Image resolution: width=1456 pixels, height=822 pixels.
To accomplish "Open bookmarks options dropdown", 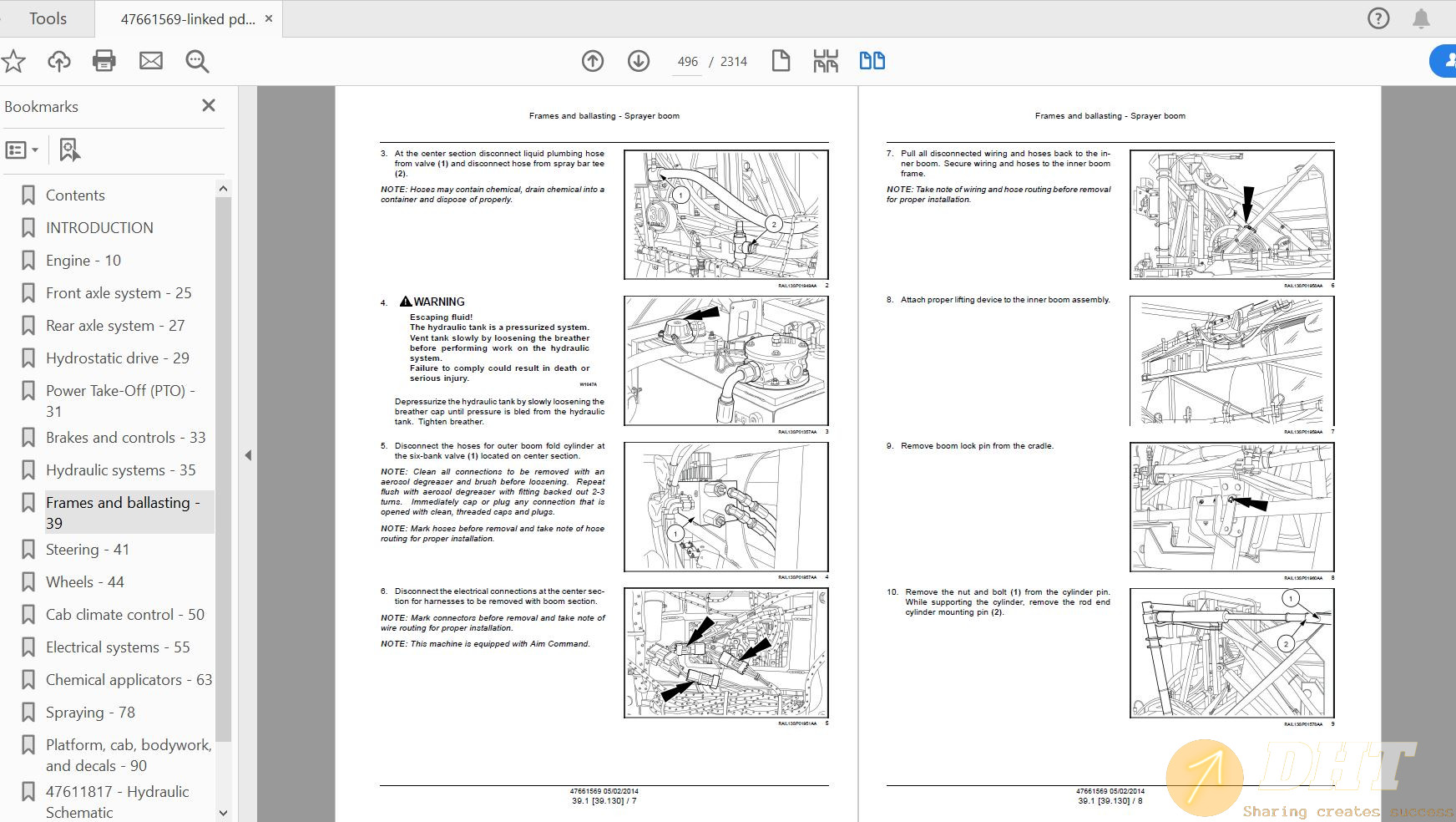I will point(22,150).
